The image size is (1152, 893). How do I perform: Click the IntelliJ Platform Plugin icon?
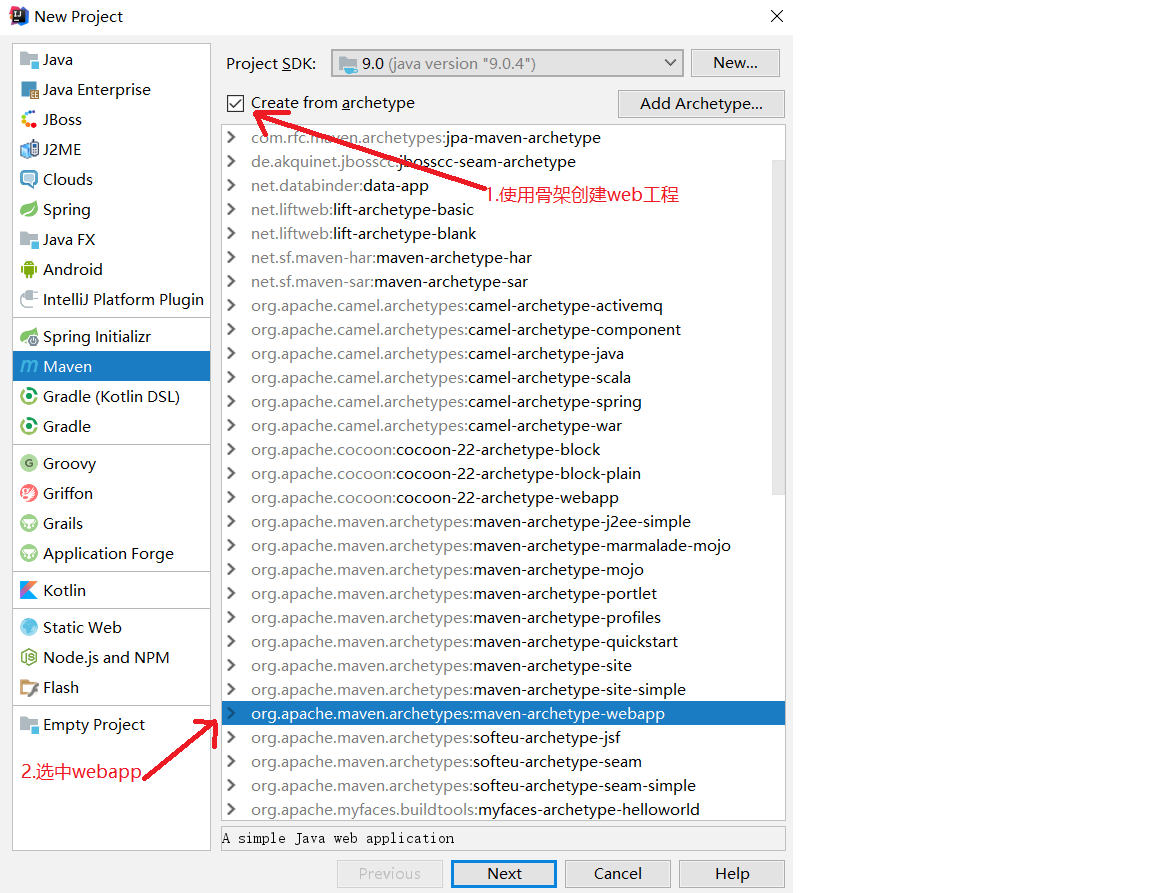(29, 299)
